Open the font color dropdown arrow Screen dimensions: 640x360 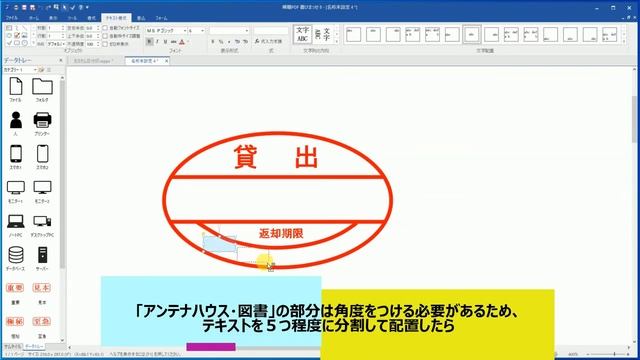coord(187,42)
